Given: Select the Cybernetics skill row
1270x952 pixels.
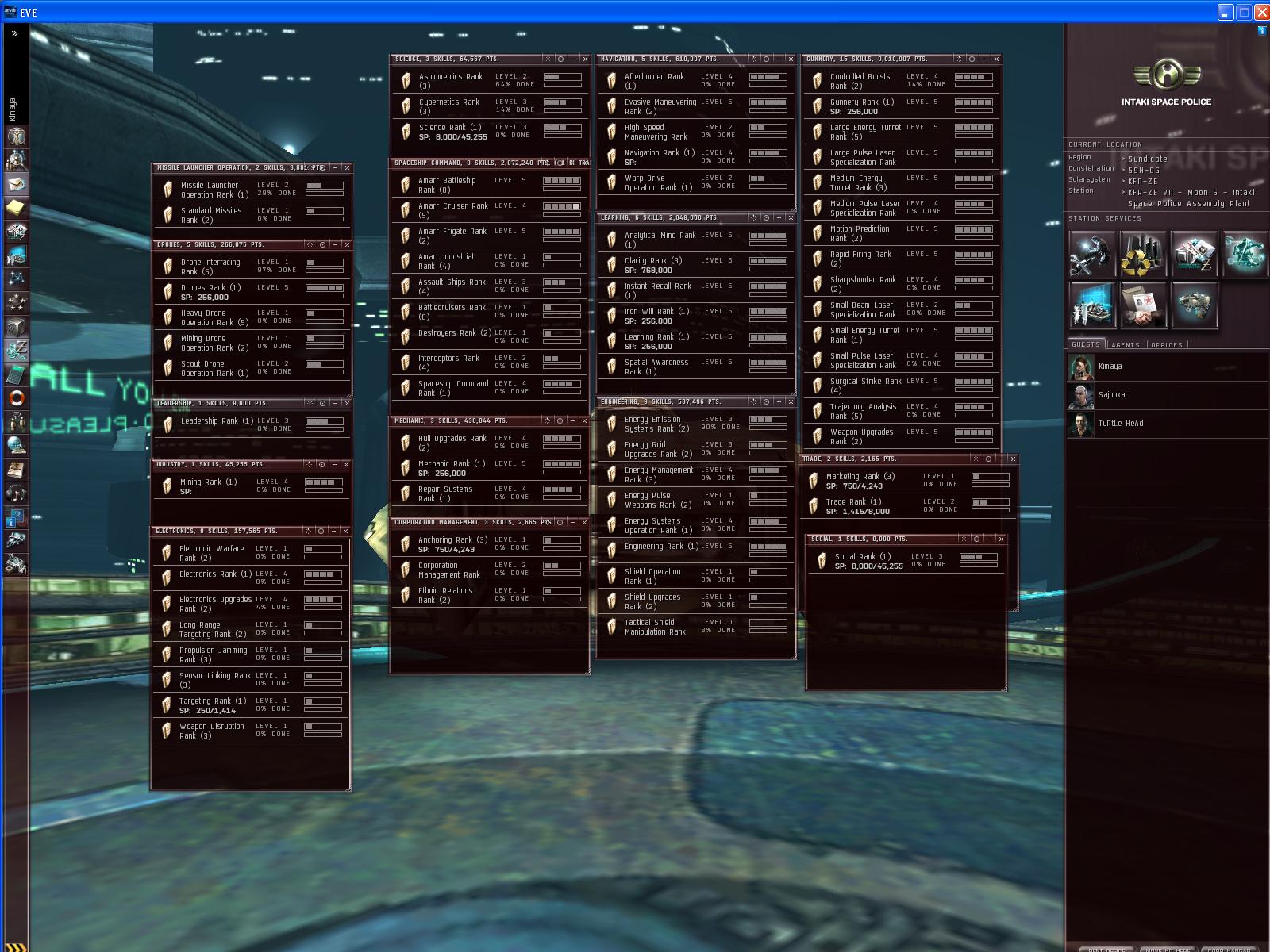Looking at the screenshot, I should [x=490, y=106].
